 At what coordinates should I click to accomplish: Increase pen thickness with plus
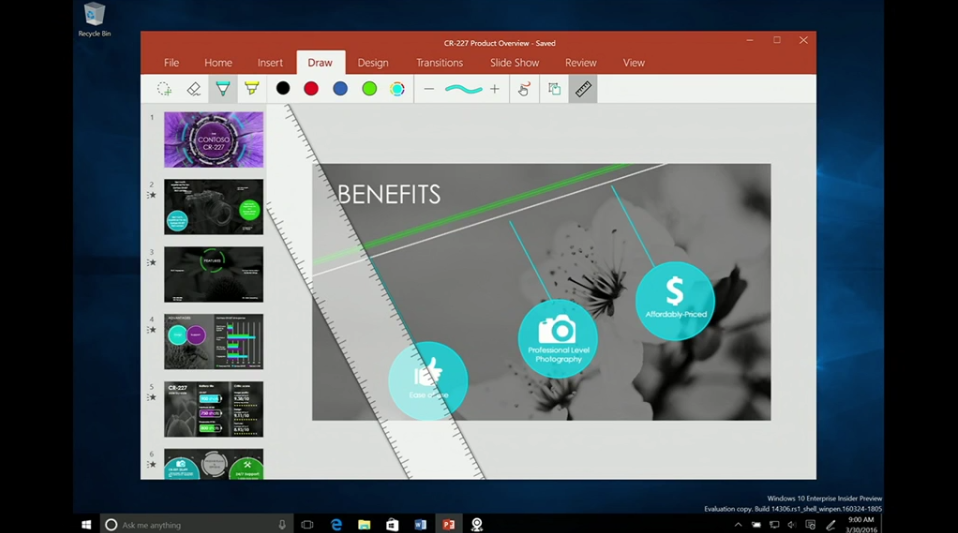point(494,89)
